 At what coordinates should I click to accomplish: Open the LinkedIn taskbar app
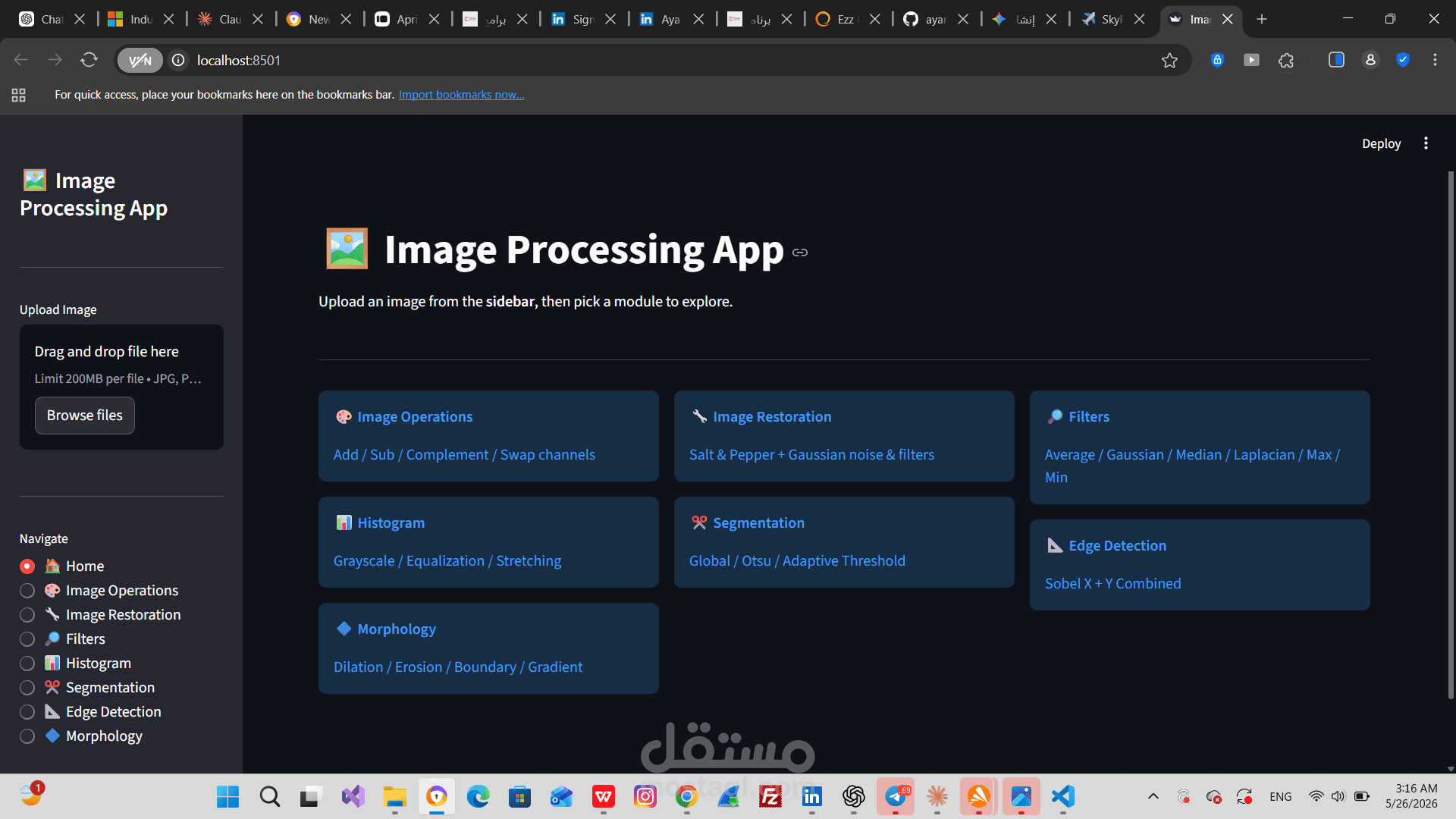click(x=811, y=796)
